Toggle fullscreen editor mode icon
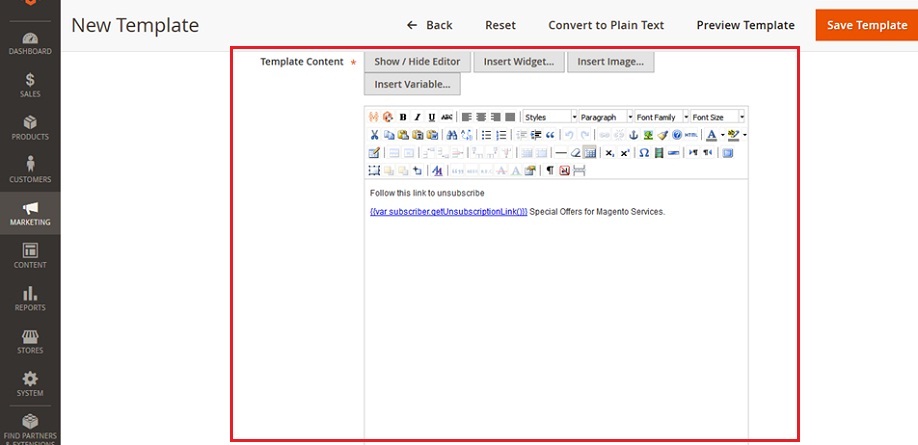The image size is (918, 445). [727, 152]
